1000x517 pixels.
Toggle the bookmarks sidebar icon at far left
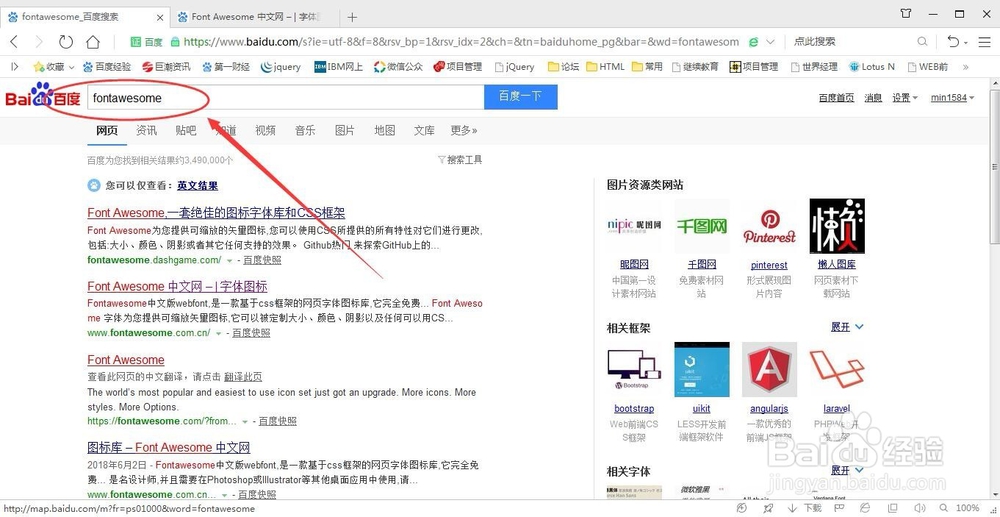pos(15,66)
